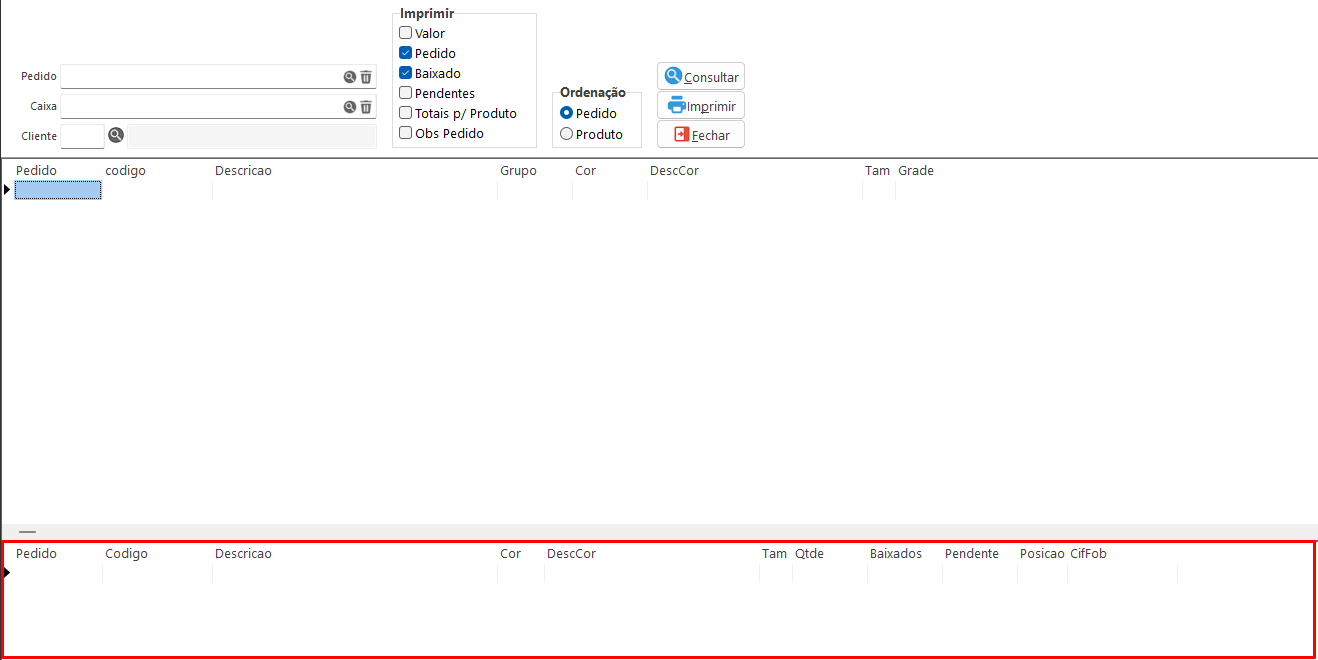Click the trash icon in Pedido field
The width and height of the screenshot is (1318, 660).
366,77
